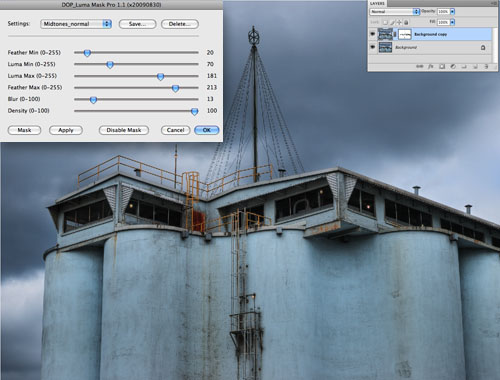Image resolution: width=500 pixels, height=380 pixels.
Task: Click the Mask button
Action: tap(24, 130)
